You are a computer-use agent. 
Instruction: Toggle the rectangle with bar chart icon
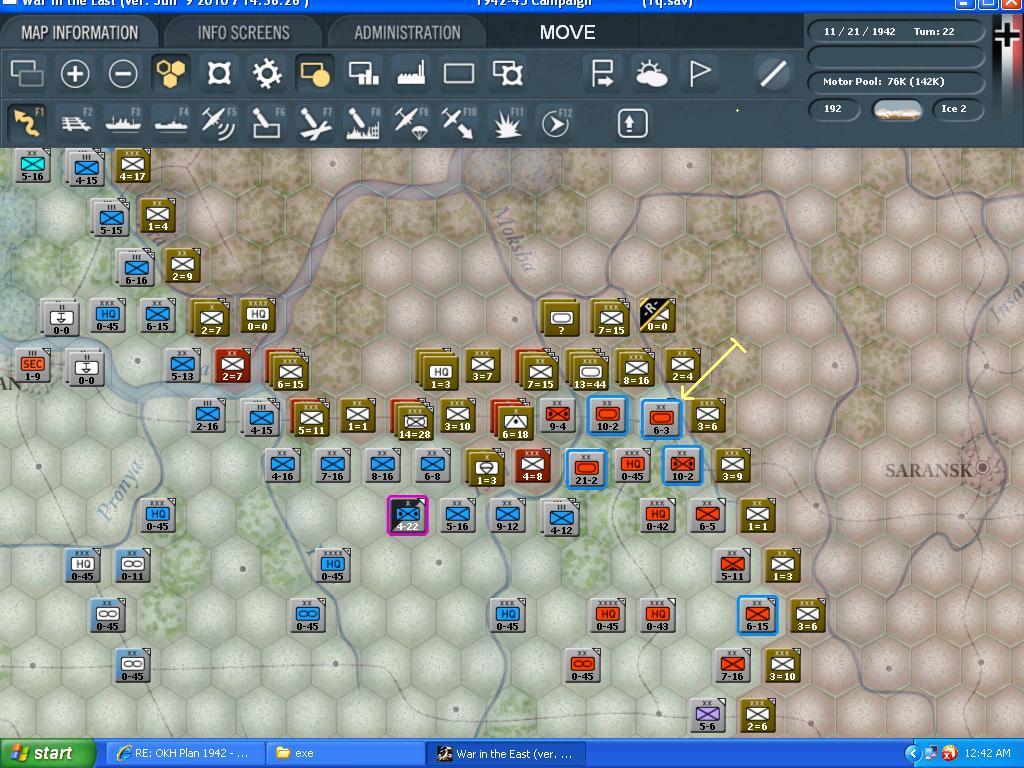363,73
